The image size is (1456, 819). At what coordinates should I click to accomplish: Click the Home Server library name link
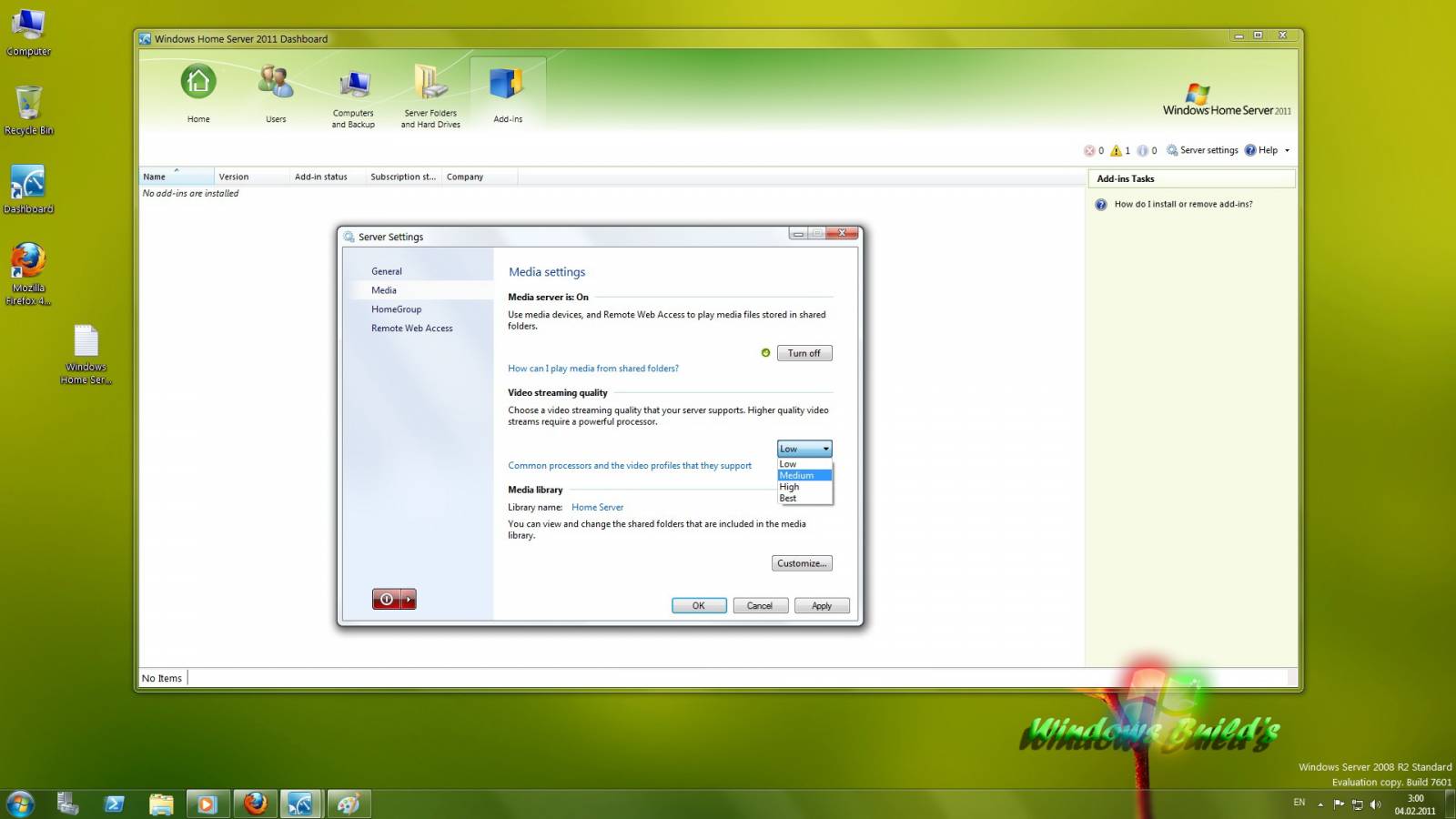(597, 508)
